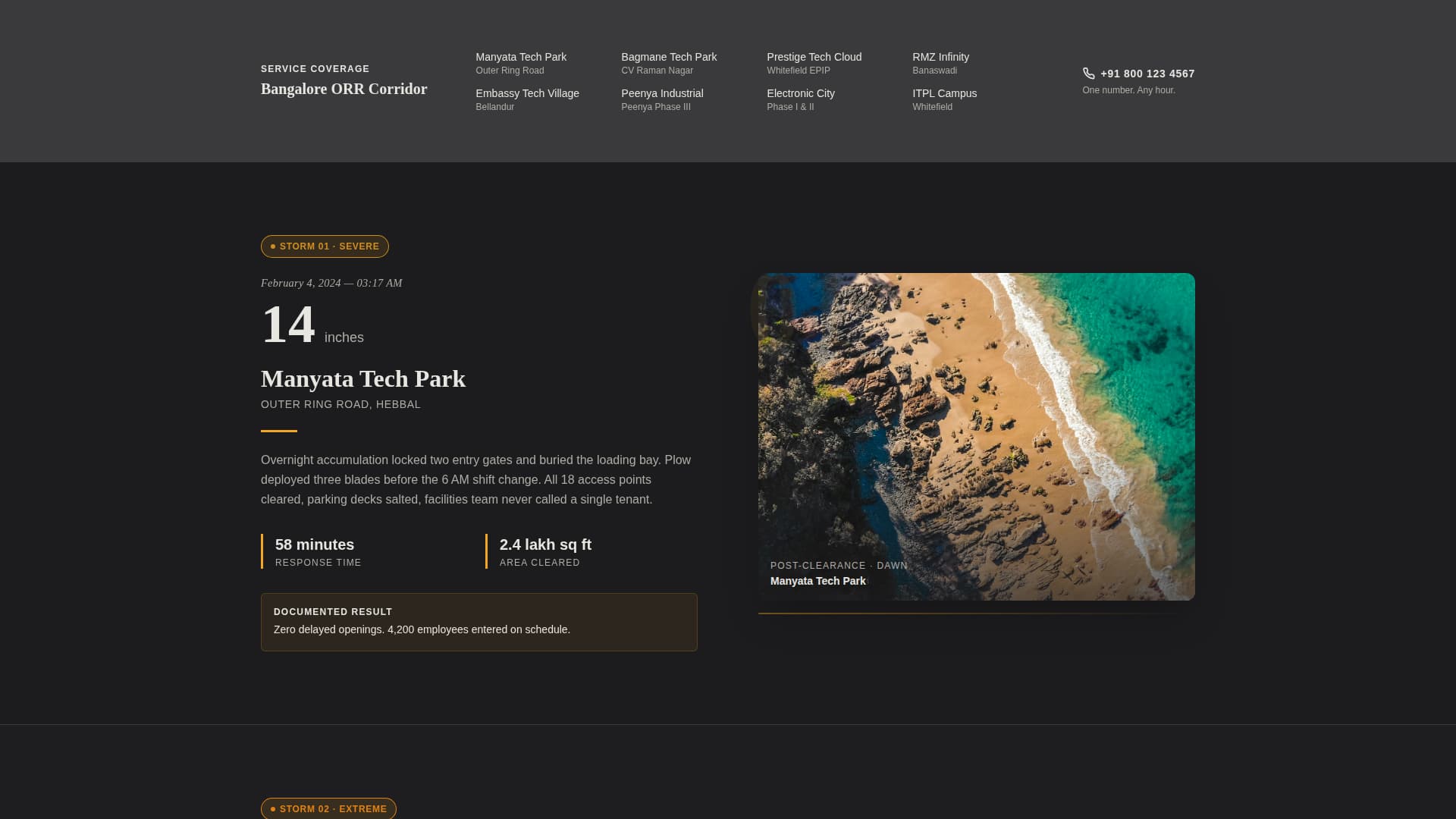Click the Bangalore ORR Corridor heading
Screen dimensions: 1456x819
click(x=344, y=89)
